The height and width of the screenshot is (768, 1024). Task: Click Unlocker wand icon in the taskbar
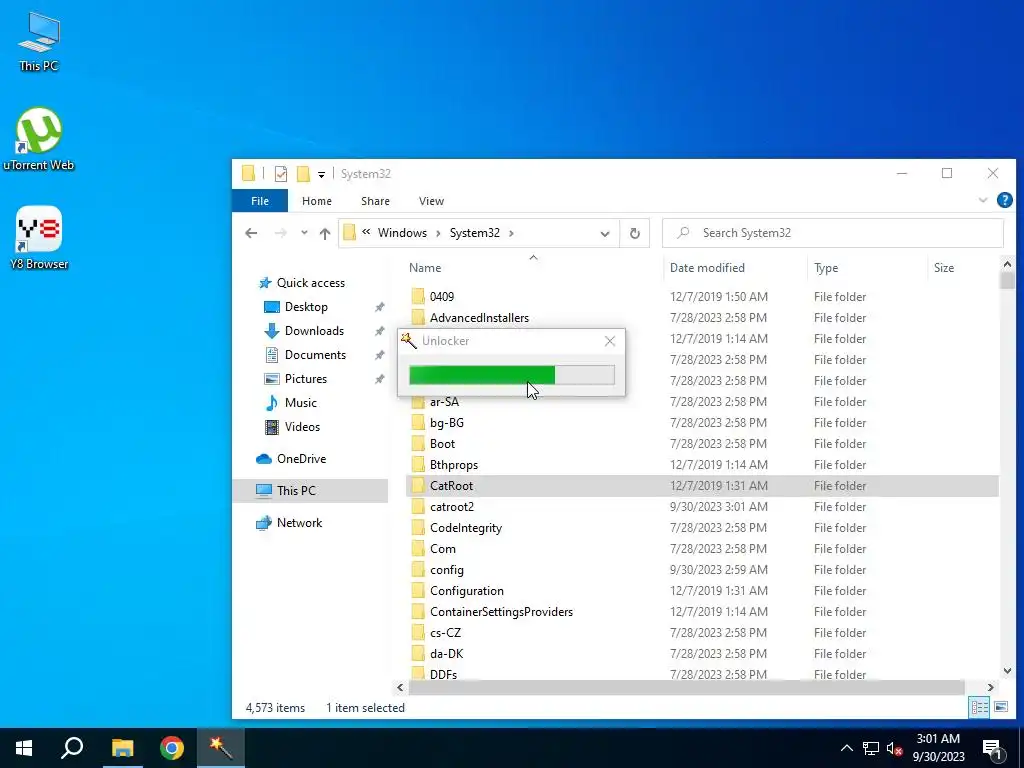(221, 748)
